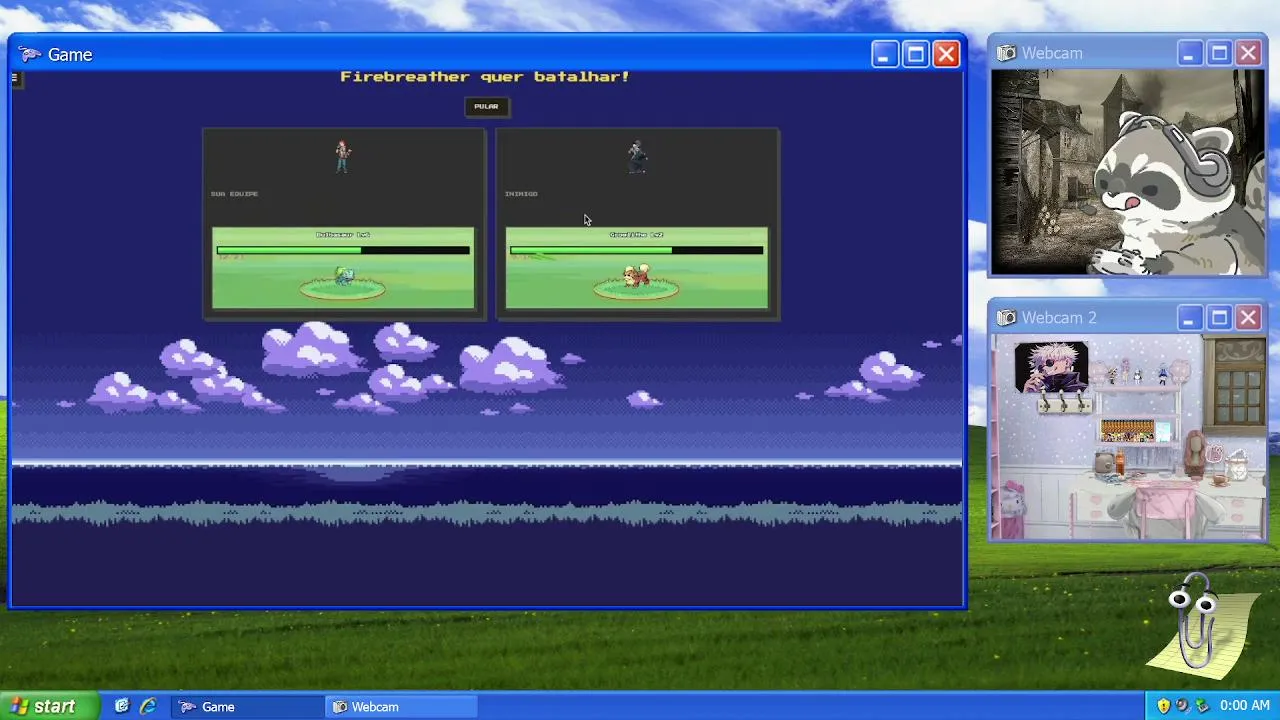Image resolution: width=1280 pixels, height=720 pixels.
Task: Launch Internet Explorer from quick launch
Action: pos(148,706)
